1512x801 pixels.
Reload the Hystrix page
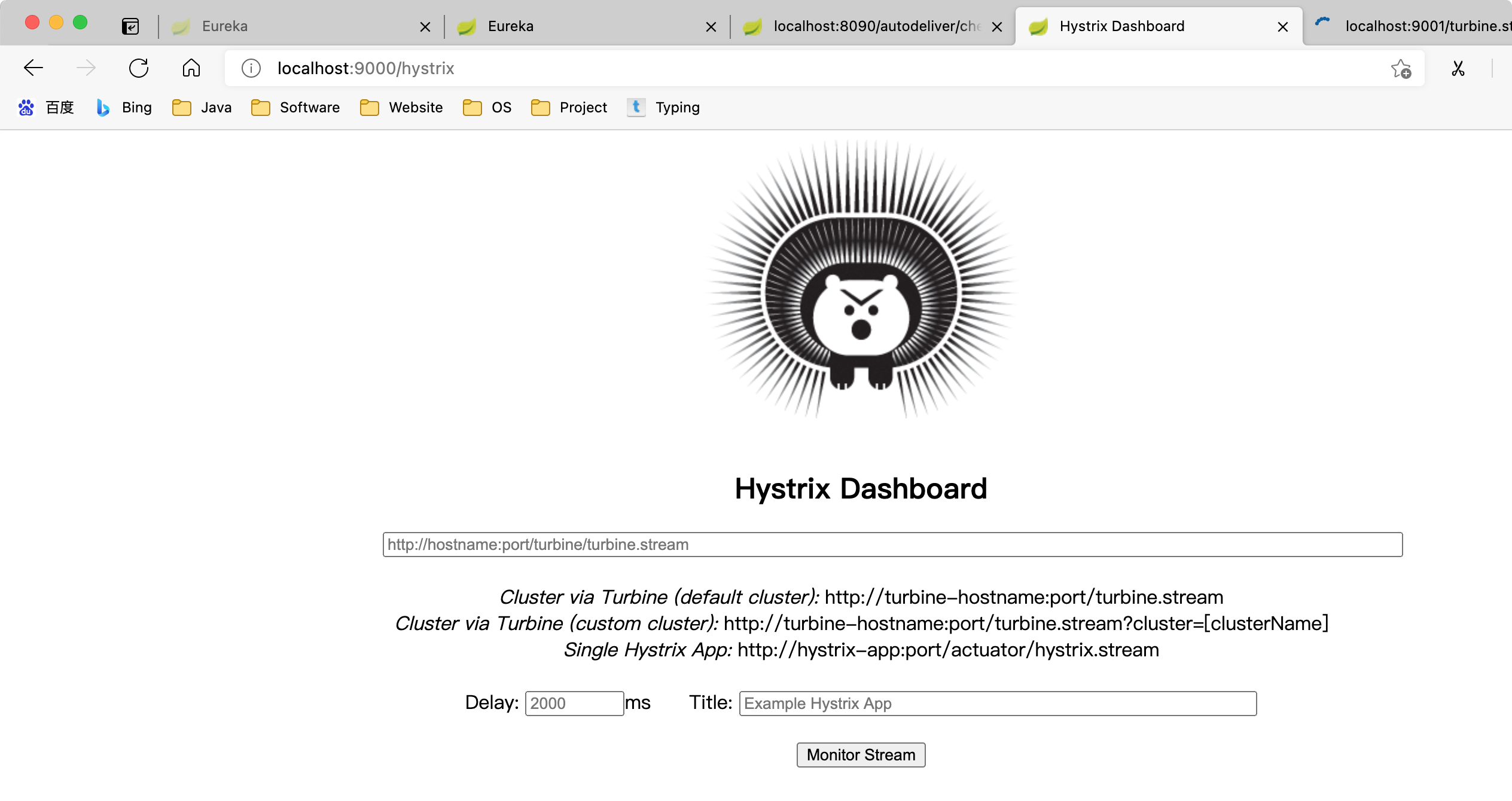pyautogui.click(x=139, y=68)
